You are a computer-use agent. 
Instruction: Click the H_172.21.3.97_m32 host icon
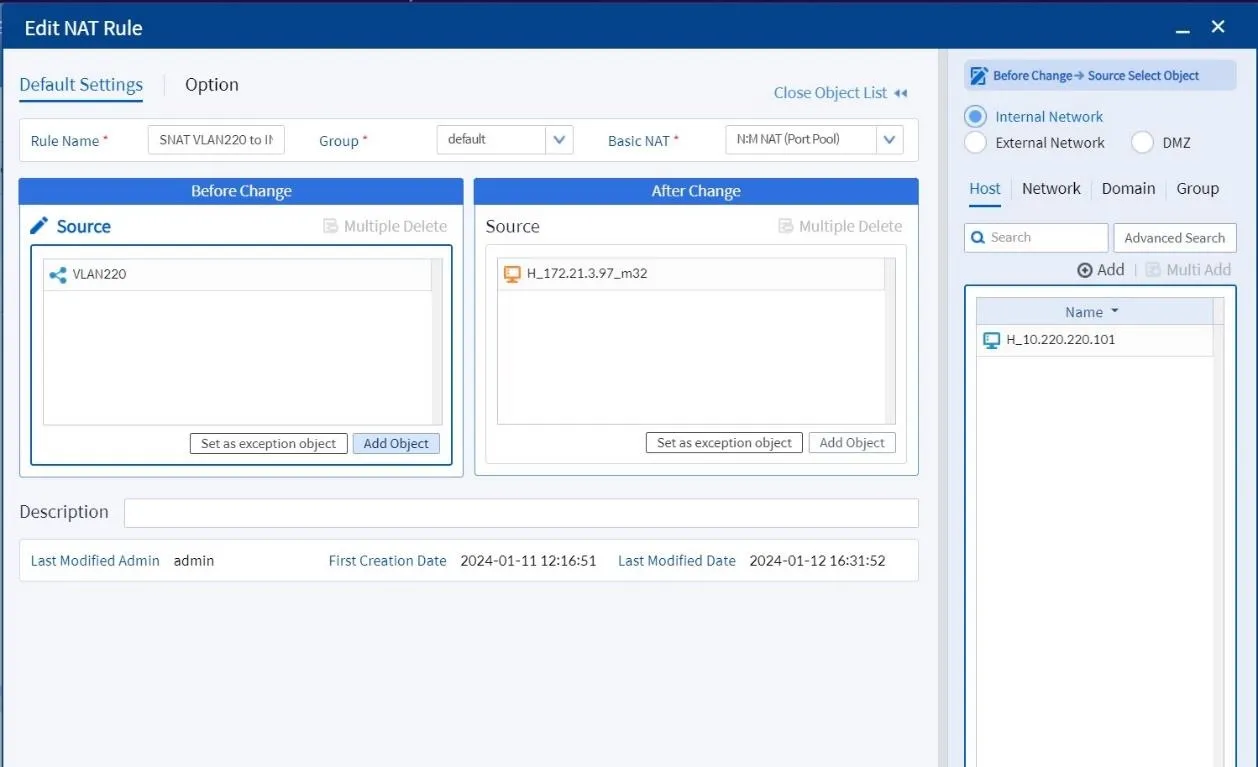[512, 274]
